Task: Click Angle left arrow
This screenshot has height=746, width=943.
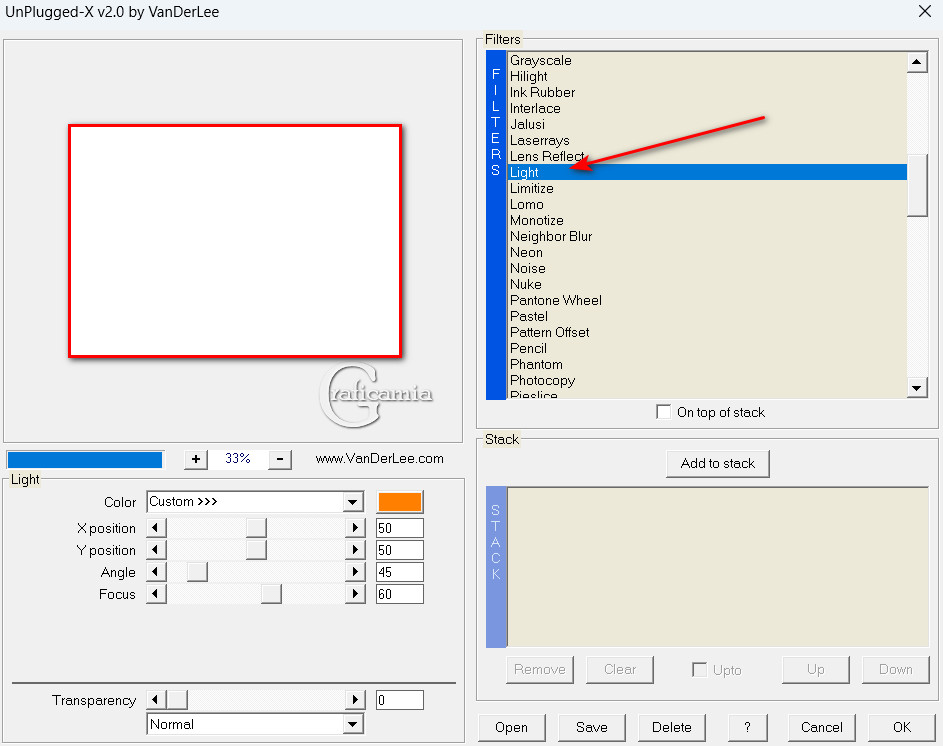Action: 156,572
